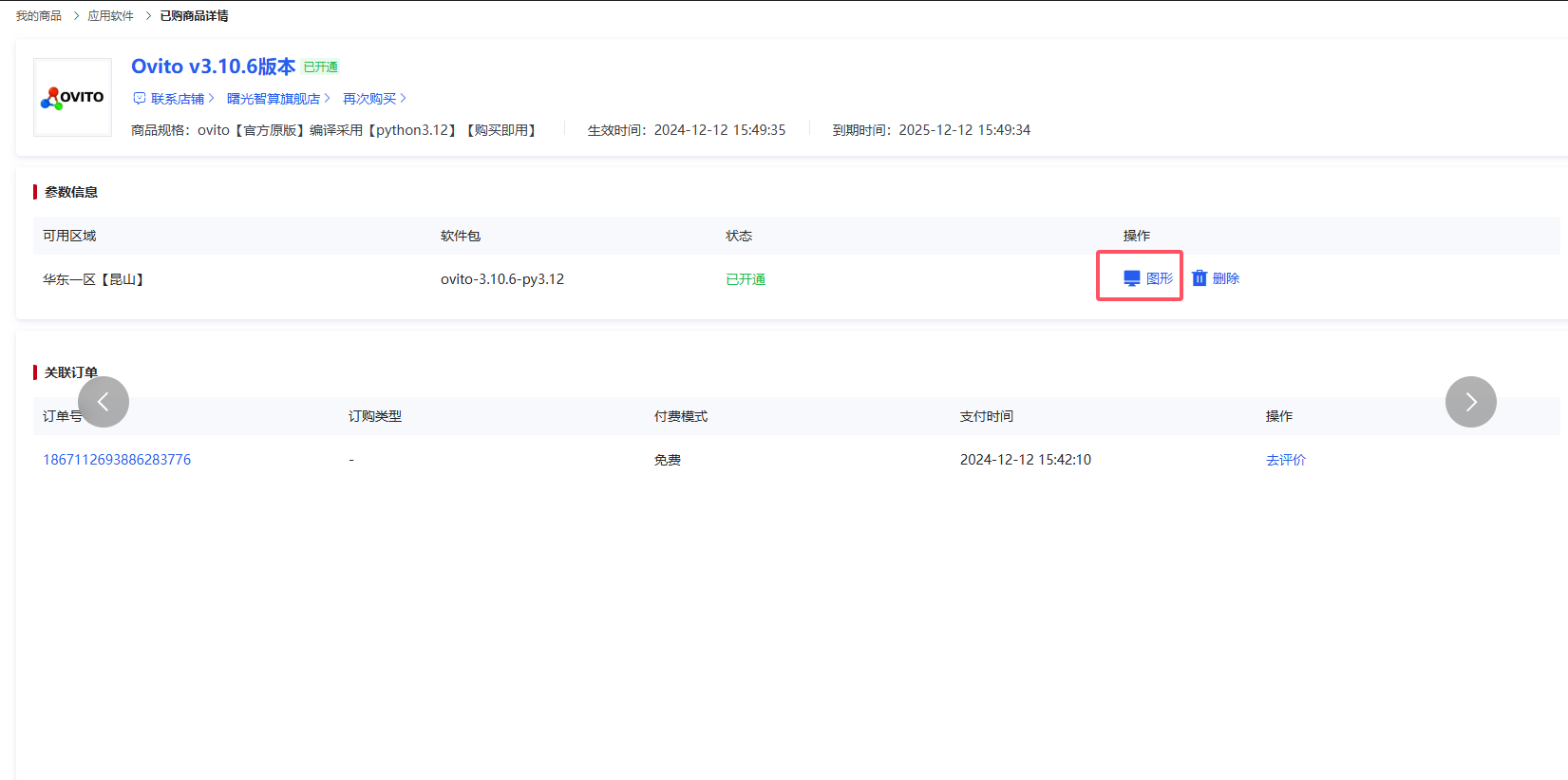Click the chat bubble icon before 联系店铺

tap(140, 99)
